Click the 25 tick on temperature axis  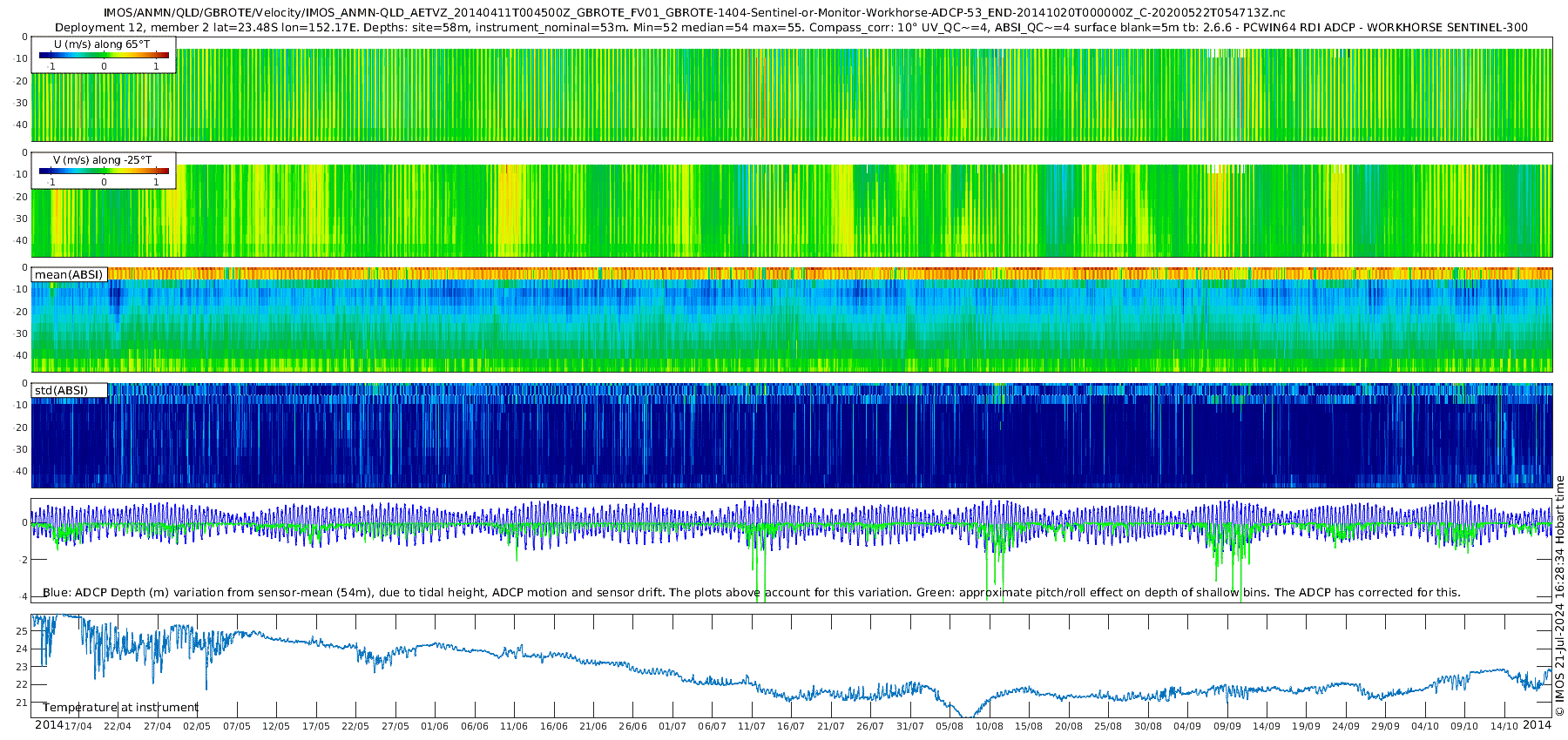point(23,631)
